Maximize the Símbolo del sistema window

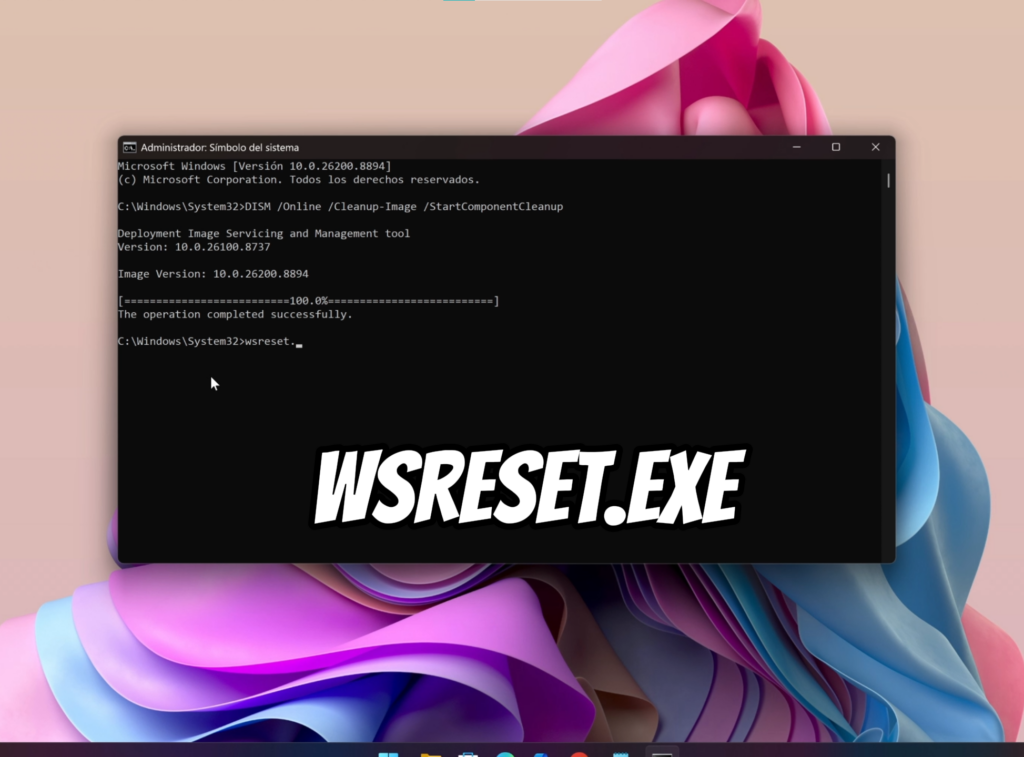[x=836, y=147]
